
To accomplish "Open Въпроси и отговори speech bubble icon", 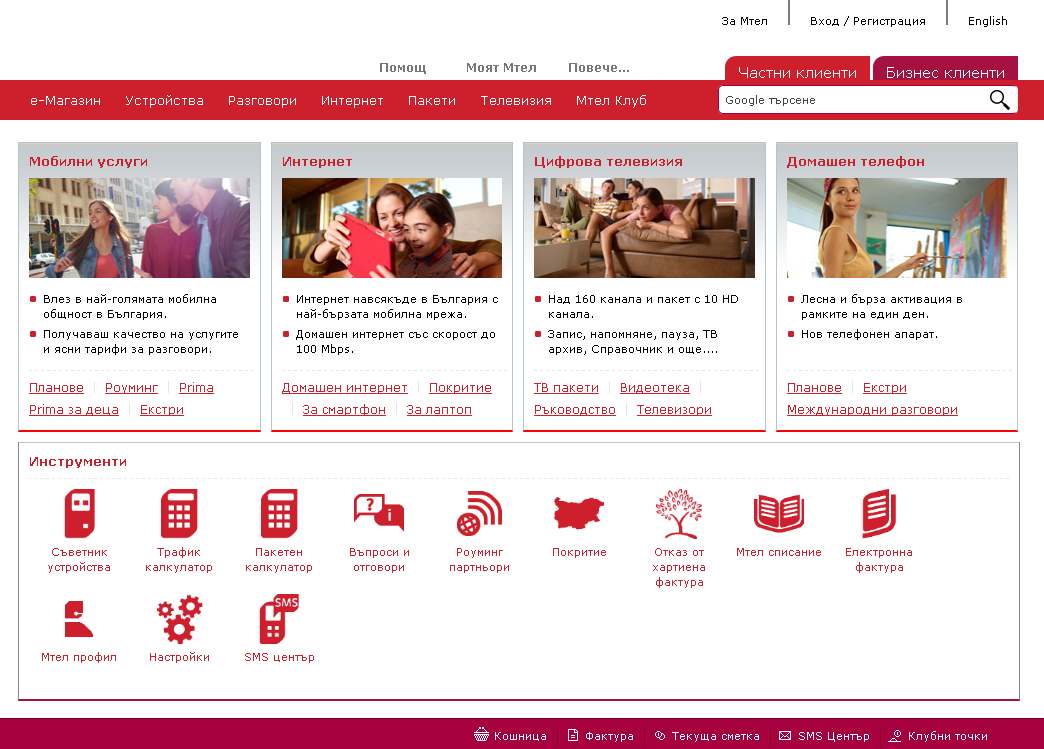I will (379, 513).
